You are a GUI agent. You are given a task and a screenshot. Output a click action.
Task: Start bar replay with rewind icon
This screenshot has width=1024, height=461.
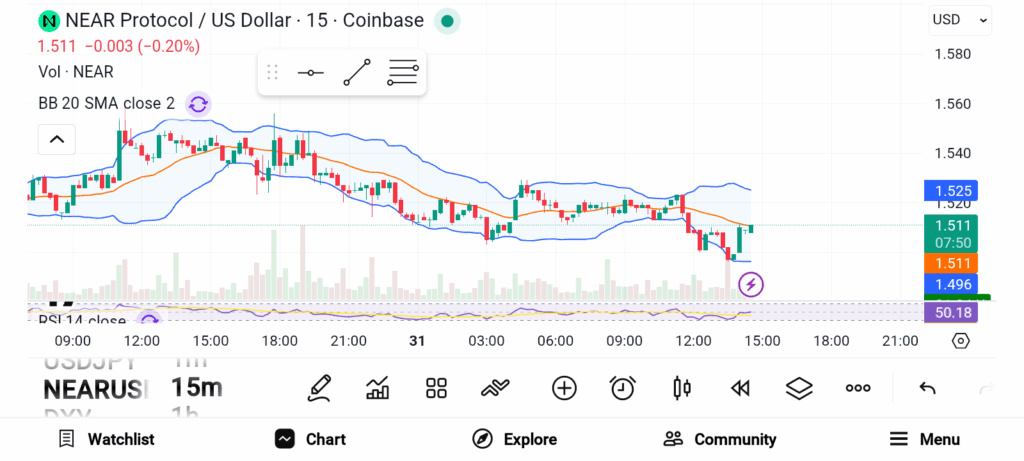[x=740, y=388]
